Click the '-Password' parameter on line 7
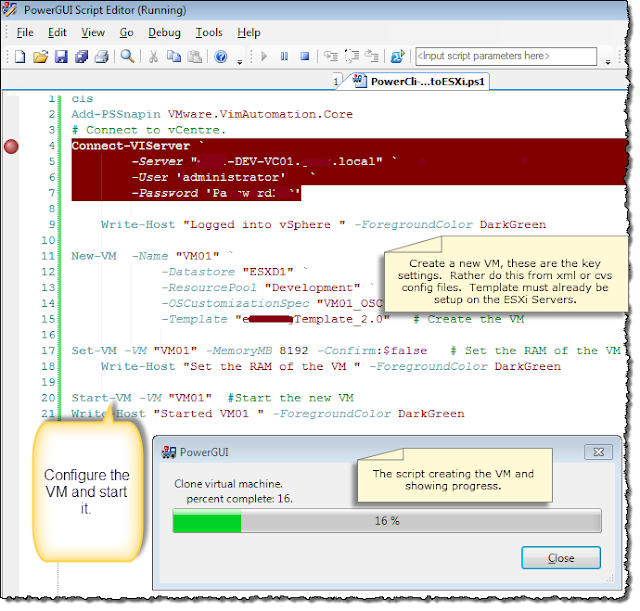 click(164, 193)
